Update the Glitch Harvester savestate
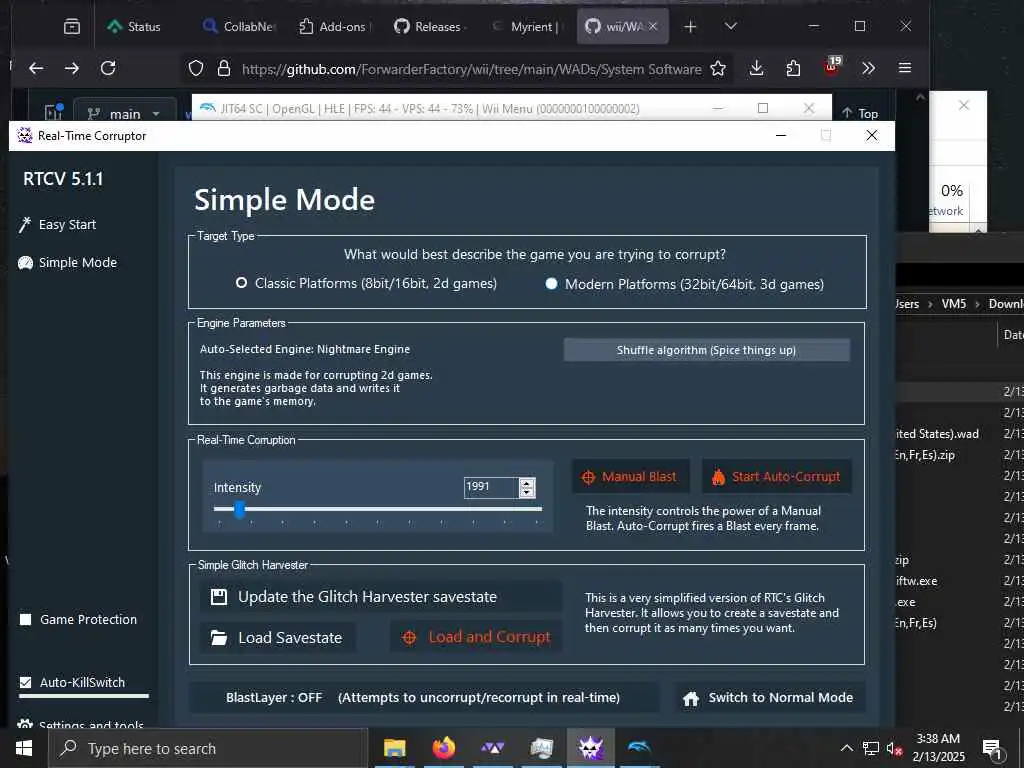The height and width of the screenshot is (768, 1024). (x=381, y=597)
